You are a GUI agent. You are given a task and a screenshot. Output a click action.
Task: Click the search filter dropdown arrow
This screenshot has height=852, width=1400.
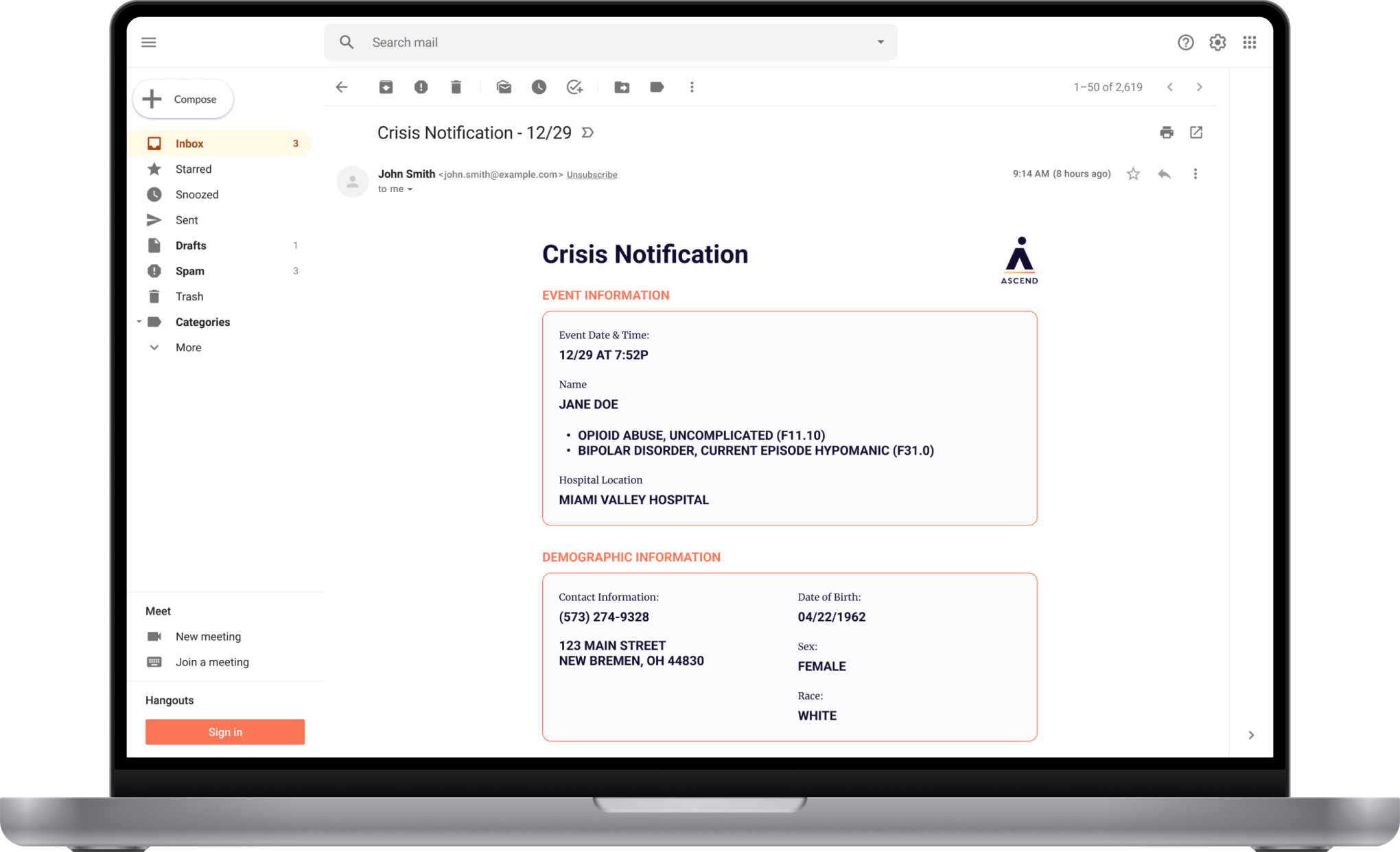(x=880, y=42)
